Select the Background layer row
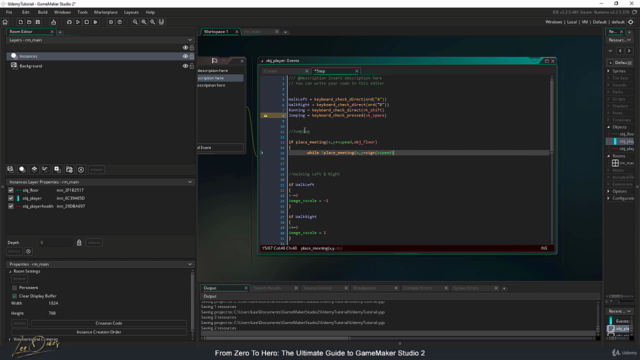 click(x=100, y=66)
